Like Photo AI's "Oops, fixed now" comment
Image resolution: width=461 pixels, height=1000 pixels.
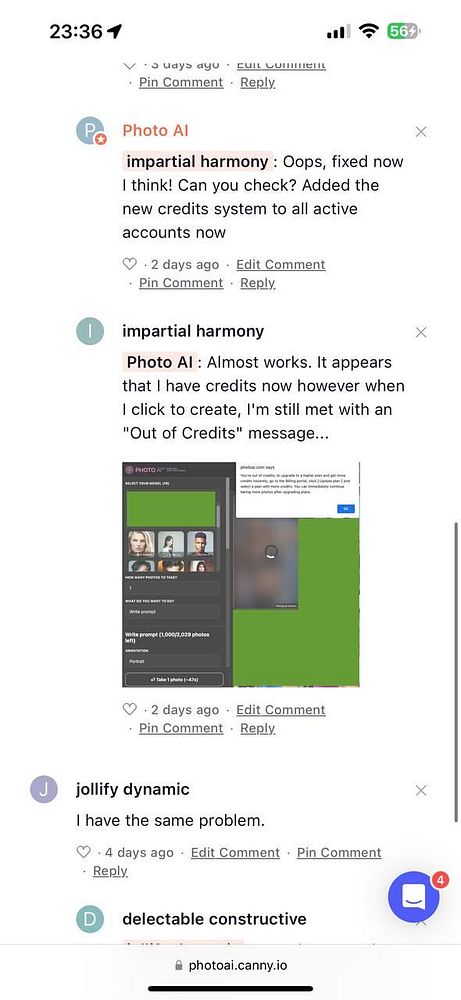coord(129,264)
